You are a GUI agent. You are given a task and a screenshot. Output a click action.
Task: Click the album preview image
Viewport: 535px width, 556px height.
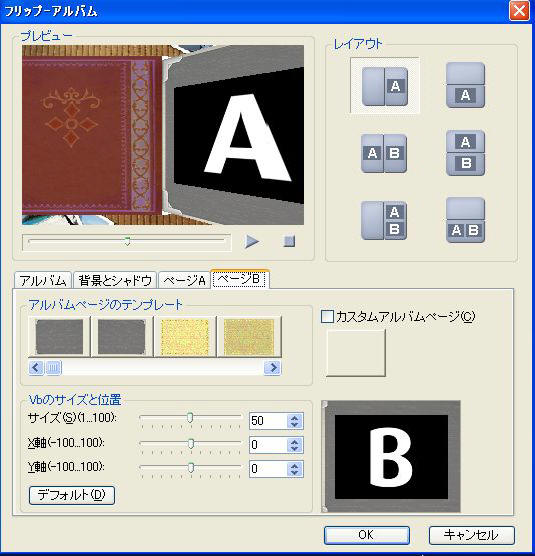pyautogui.click(x=163, y=135)
